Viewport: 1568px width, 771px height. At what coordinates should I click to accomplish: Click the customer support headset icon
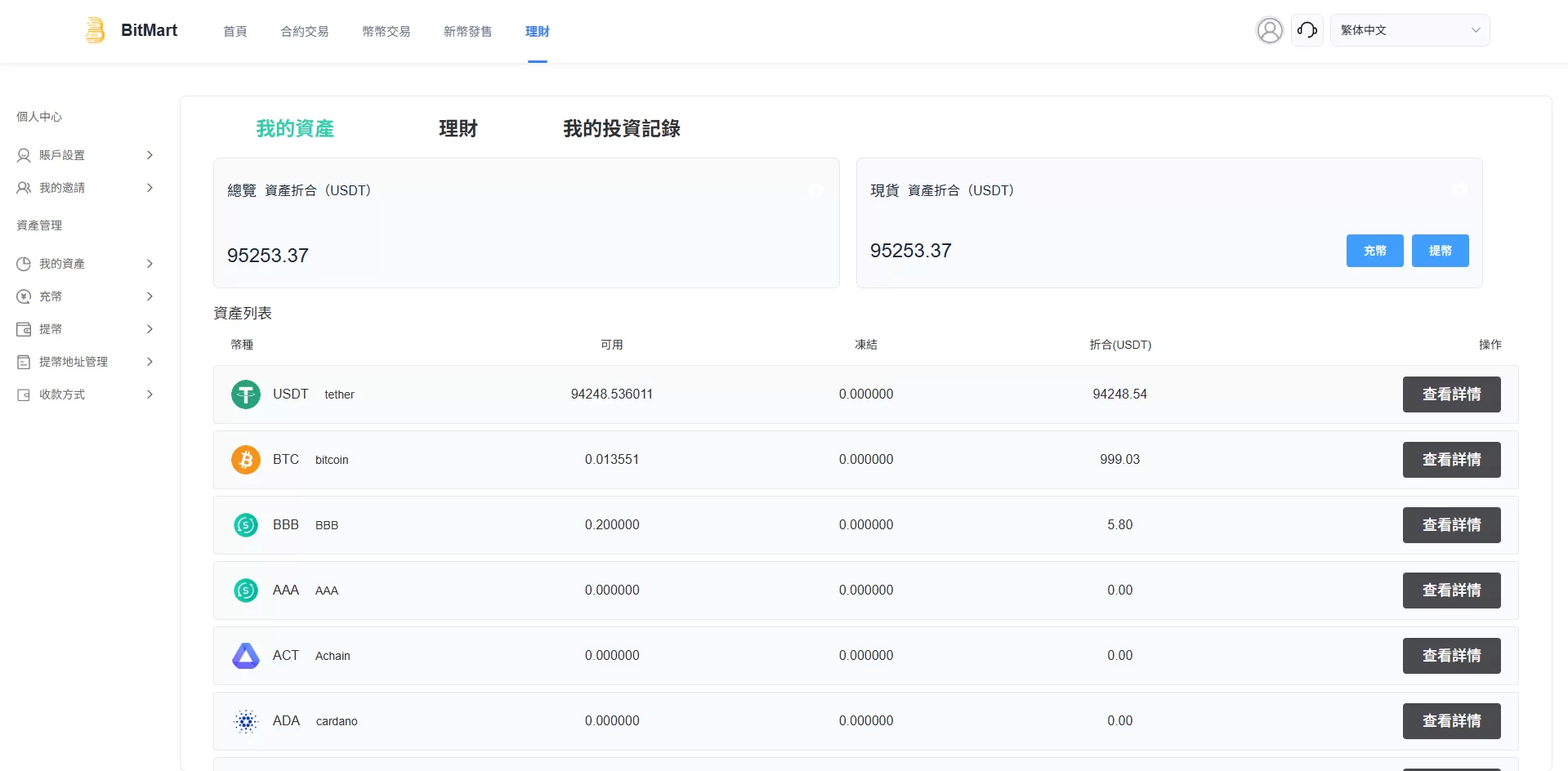[1307, 30]
